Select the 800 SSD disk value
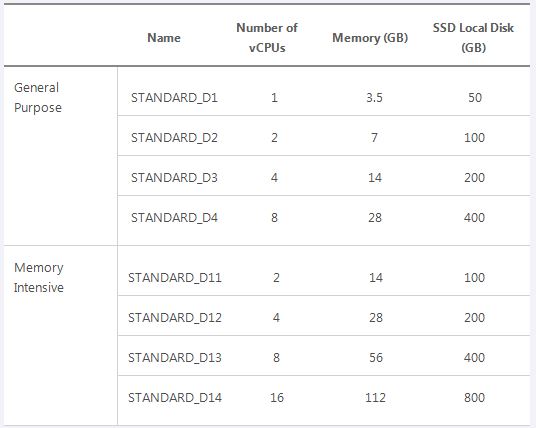The height and width of the screenshot is (428, 536). [474, 398]
